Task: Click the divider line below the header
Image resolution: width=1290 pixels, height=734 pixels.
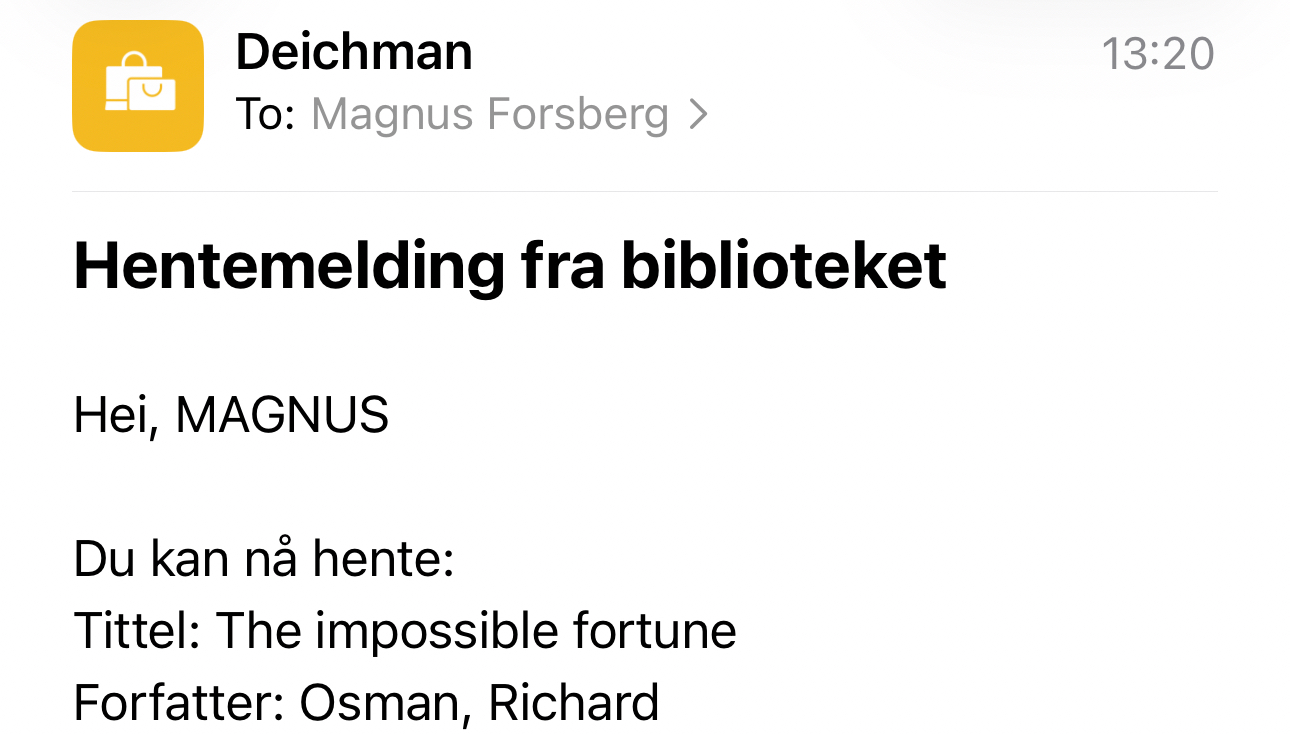Action: click(x=645, y=191)
